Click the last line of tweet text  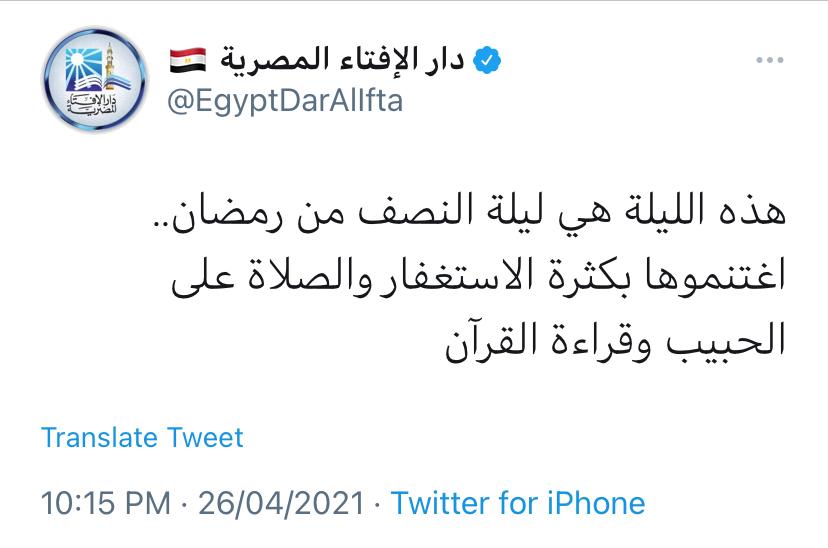[614, 341]
